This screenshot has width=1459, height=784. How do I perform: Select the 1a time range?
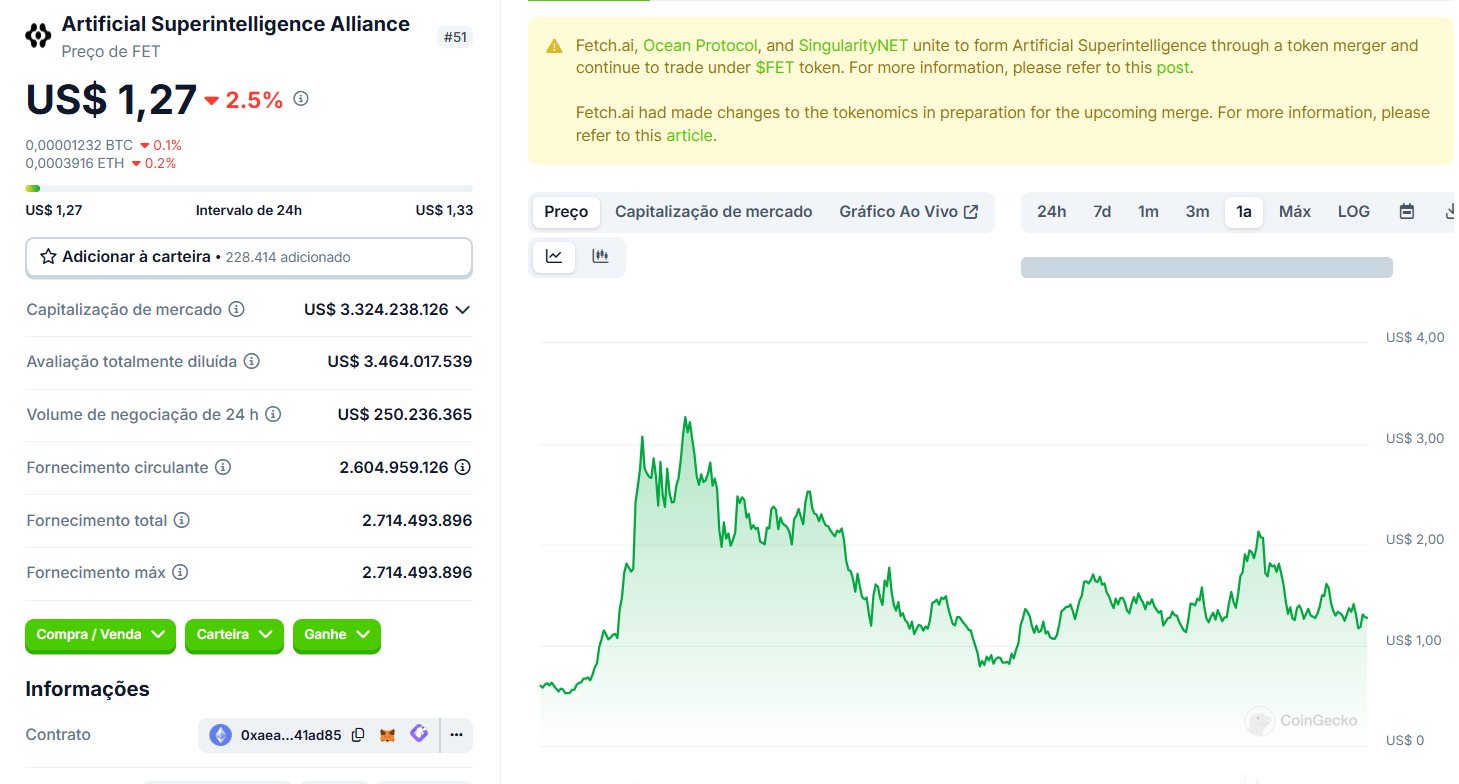click(1244, 212)
